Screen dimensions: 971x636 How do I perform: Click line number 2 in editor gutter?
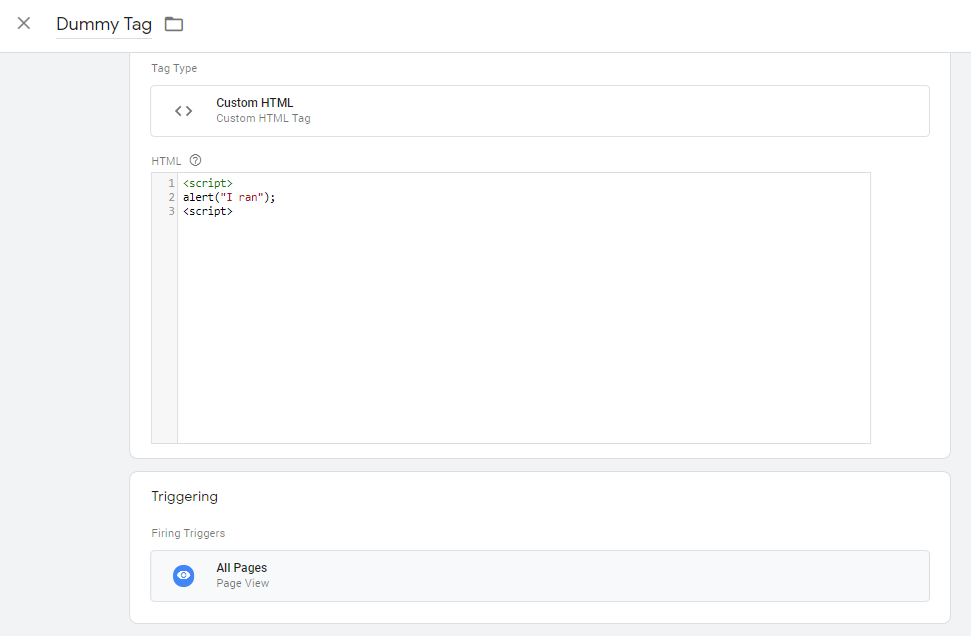point(171,198)
